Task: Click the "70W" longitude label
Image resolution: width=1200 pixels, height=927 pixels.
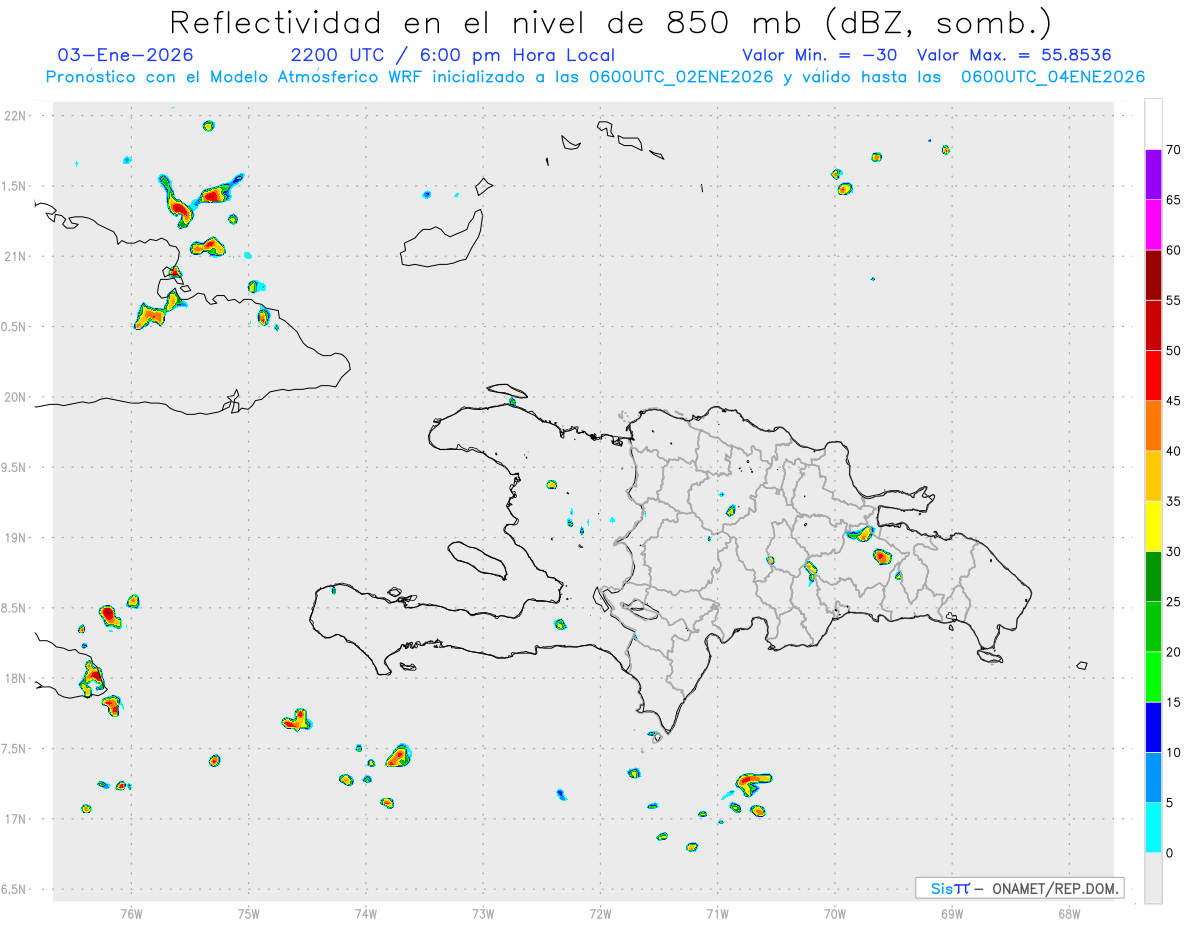Action: [835, 913]
